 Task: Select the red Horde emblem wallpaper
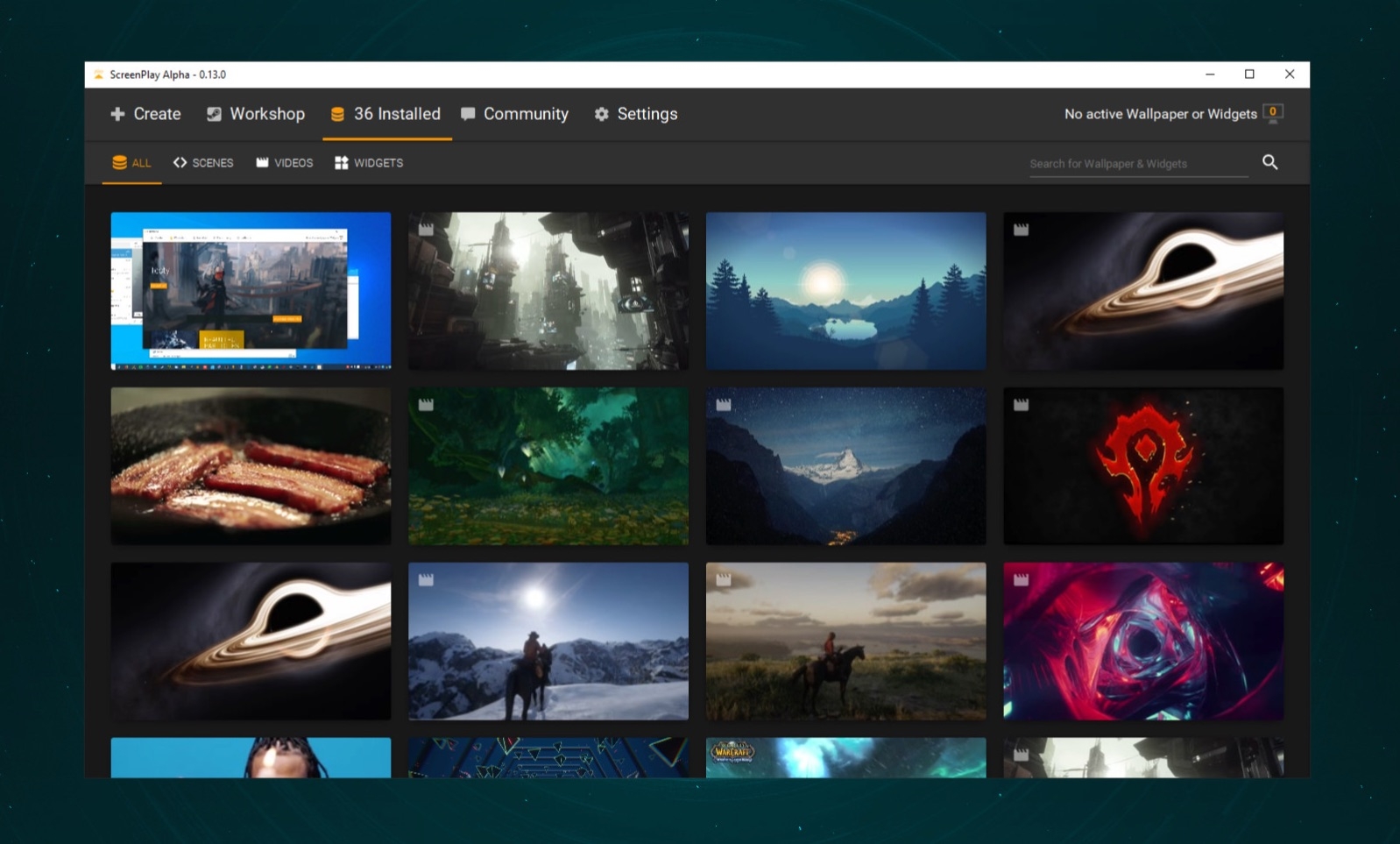[1143, 465]
